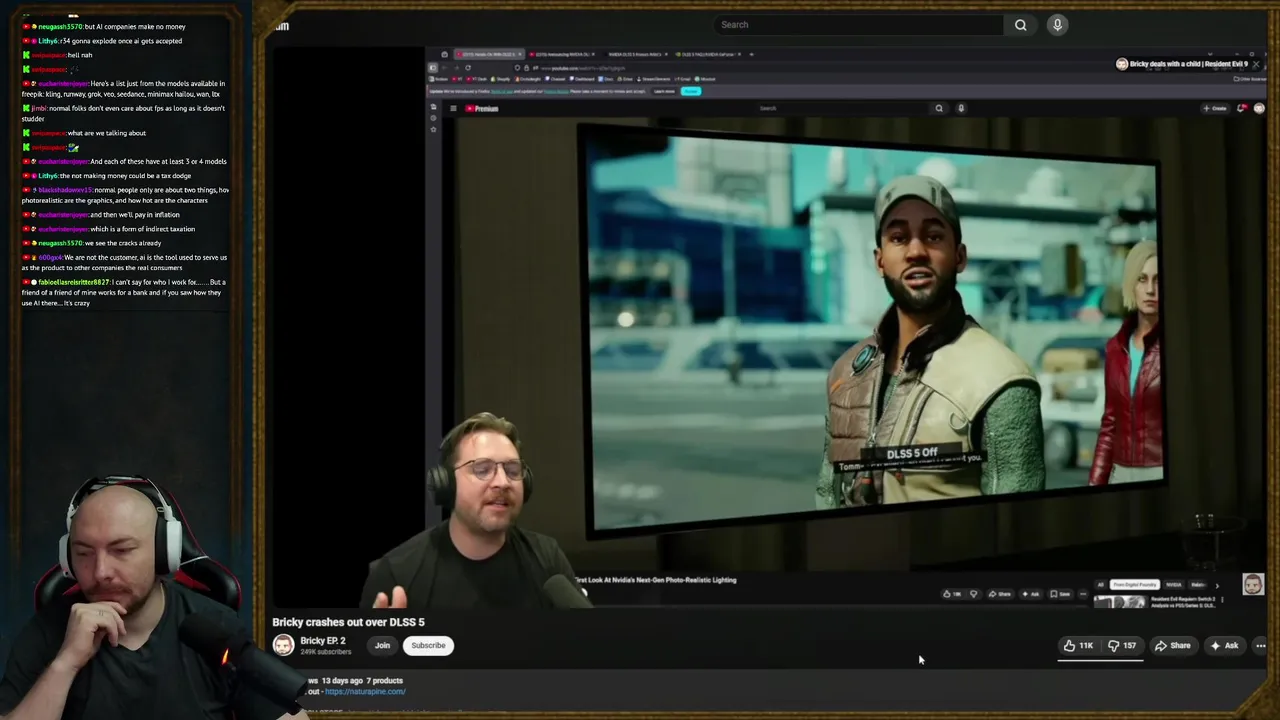The image size is (1280, 720).
Task: Open the inner YouTube hamburger guide menu
Action: (x=453, y=108)
